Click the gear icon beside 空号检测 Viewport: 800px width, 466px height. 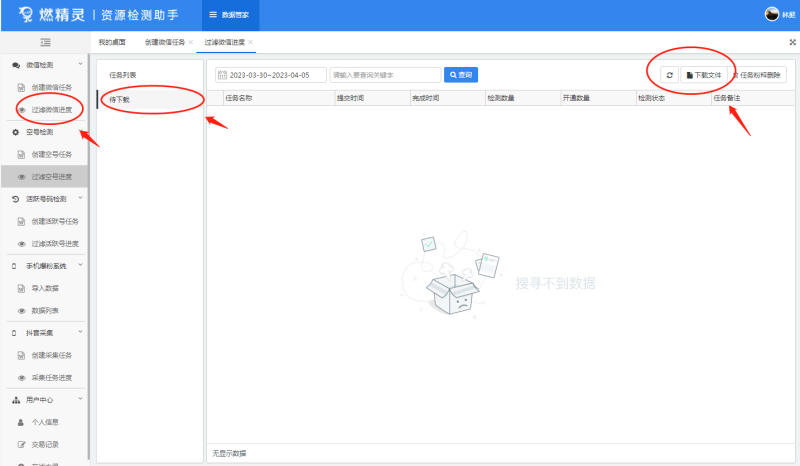coord(16,132)
